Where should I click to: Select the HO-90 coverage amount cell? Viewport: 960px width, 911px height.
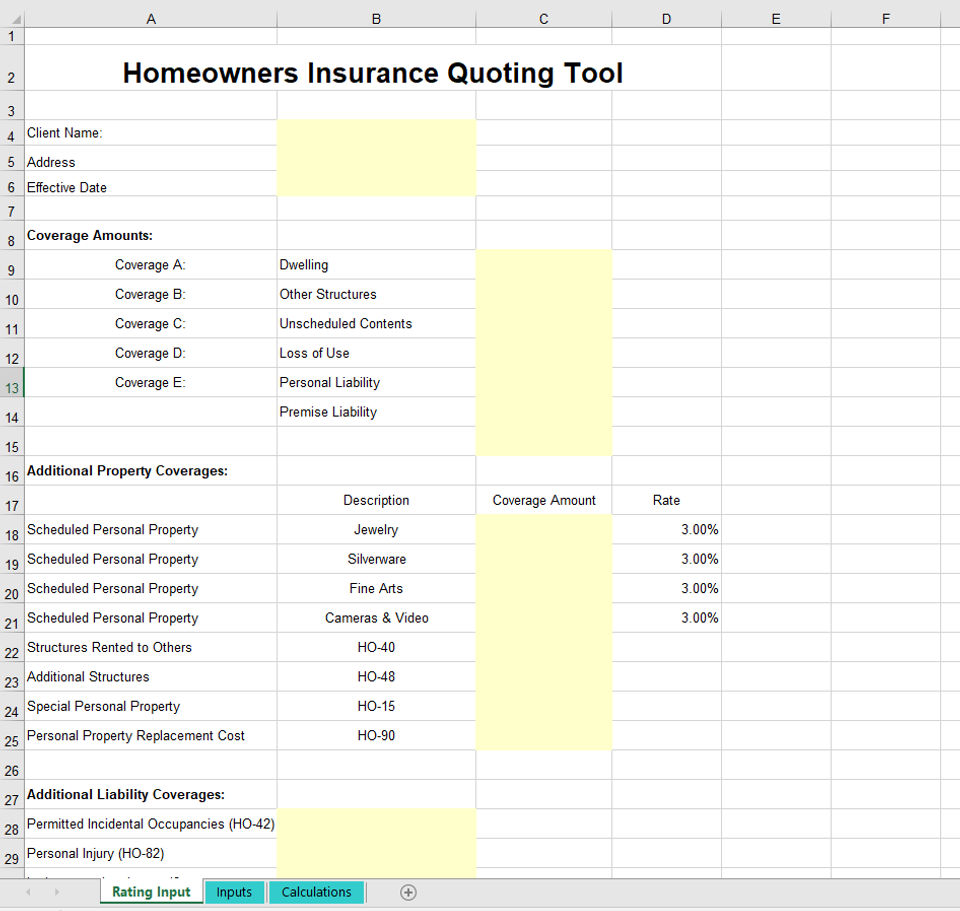tap(543, 736)
